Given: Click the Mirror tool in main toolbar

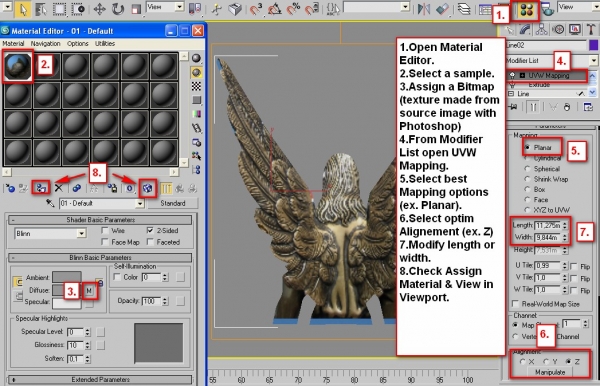Looking at the screenshot, I should pyautogui.click(x=424, y=9).
